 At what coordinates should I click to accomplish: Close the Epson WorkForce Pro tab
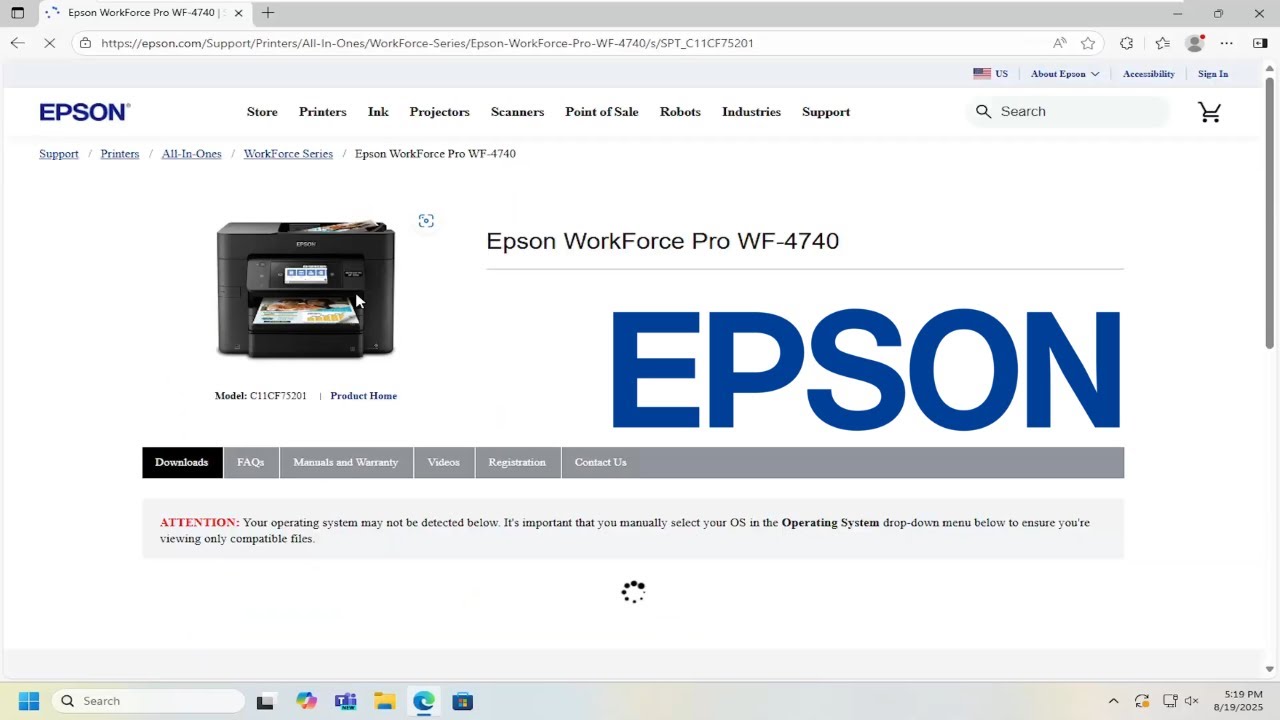coord(238,13)
